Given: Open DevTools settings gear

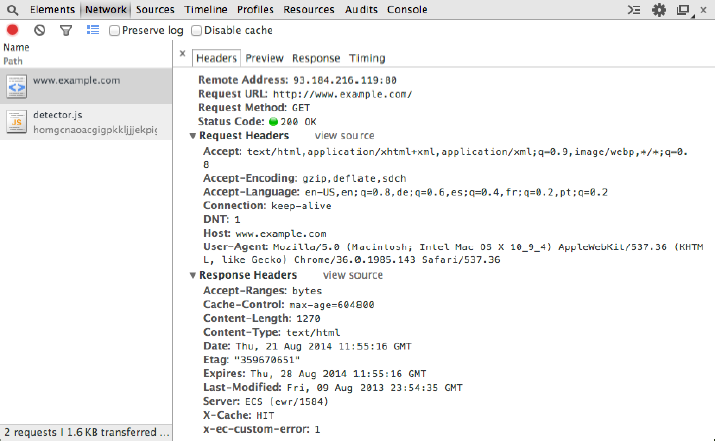Looking at the screenshot, I should pyautogui.click(x=659, y=9).
